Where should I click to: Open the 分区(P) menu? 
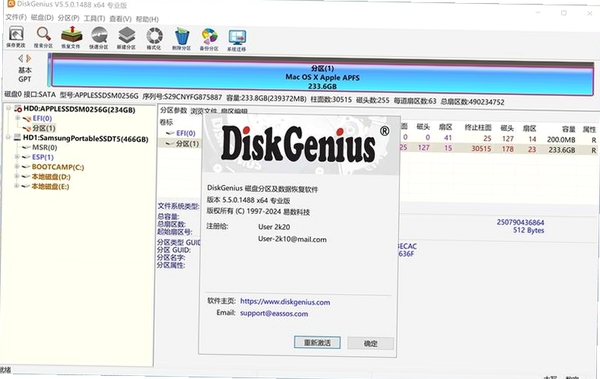[x=68, y=18]
